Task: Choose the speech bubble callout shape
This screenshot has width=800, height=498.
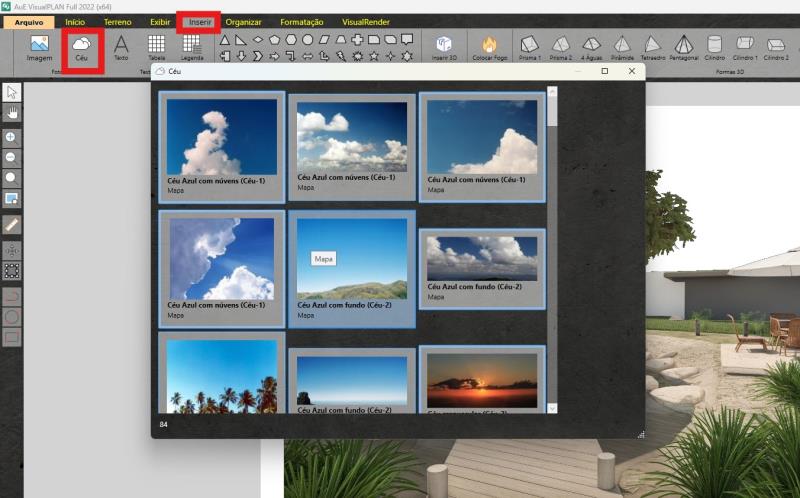Action: 407,40
